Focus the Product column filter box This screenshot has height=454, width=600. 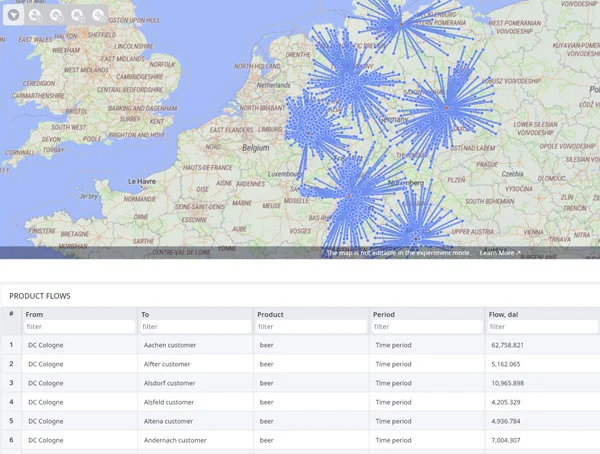[x=311, y=326]
